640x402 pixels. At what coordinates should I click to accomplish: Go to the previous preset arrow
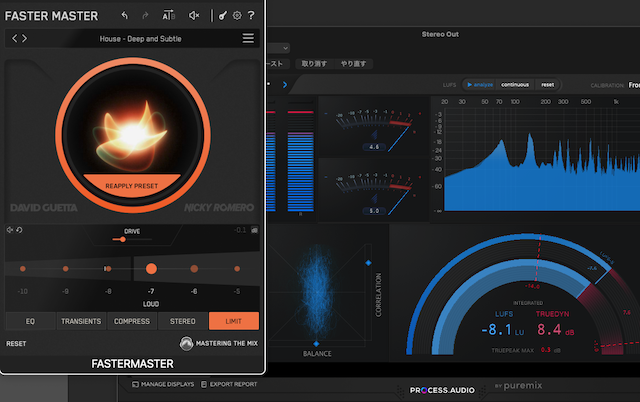(14, 39)
